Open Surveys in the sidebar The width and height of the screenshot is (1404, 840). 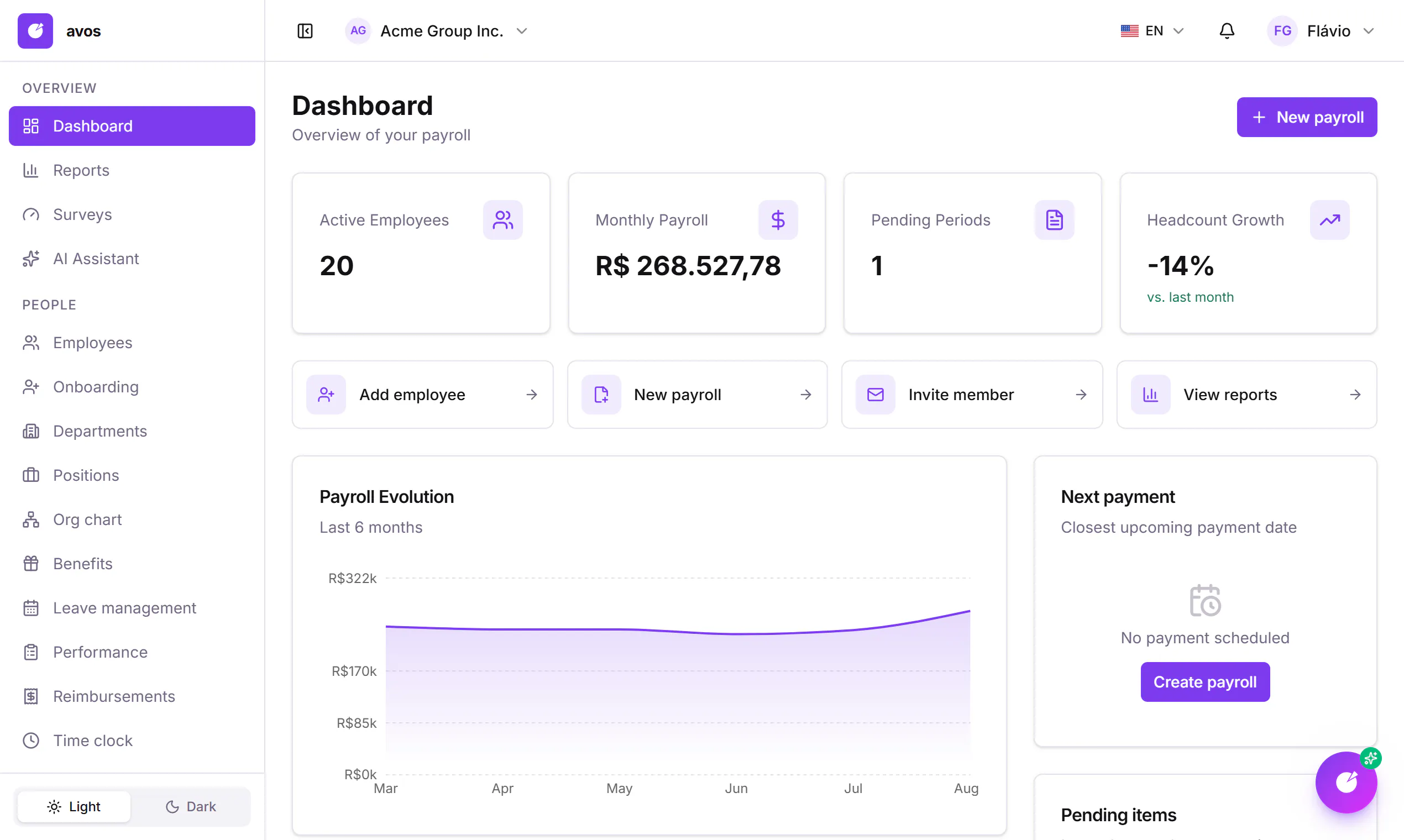(132, 214)
